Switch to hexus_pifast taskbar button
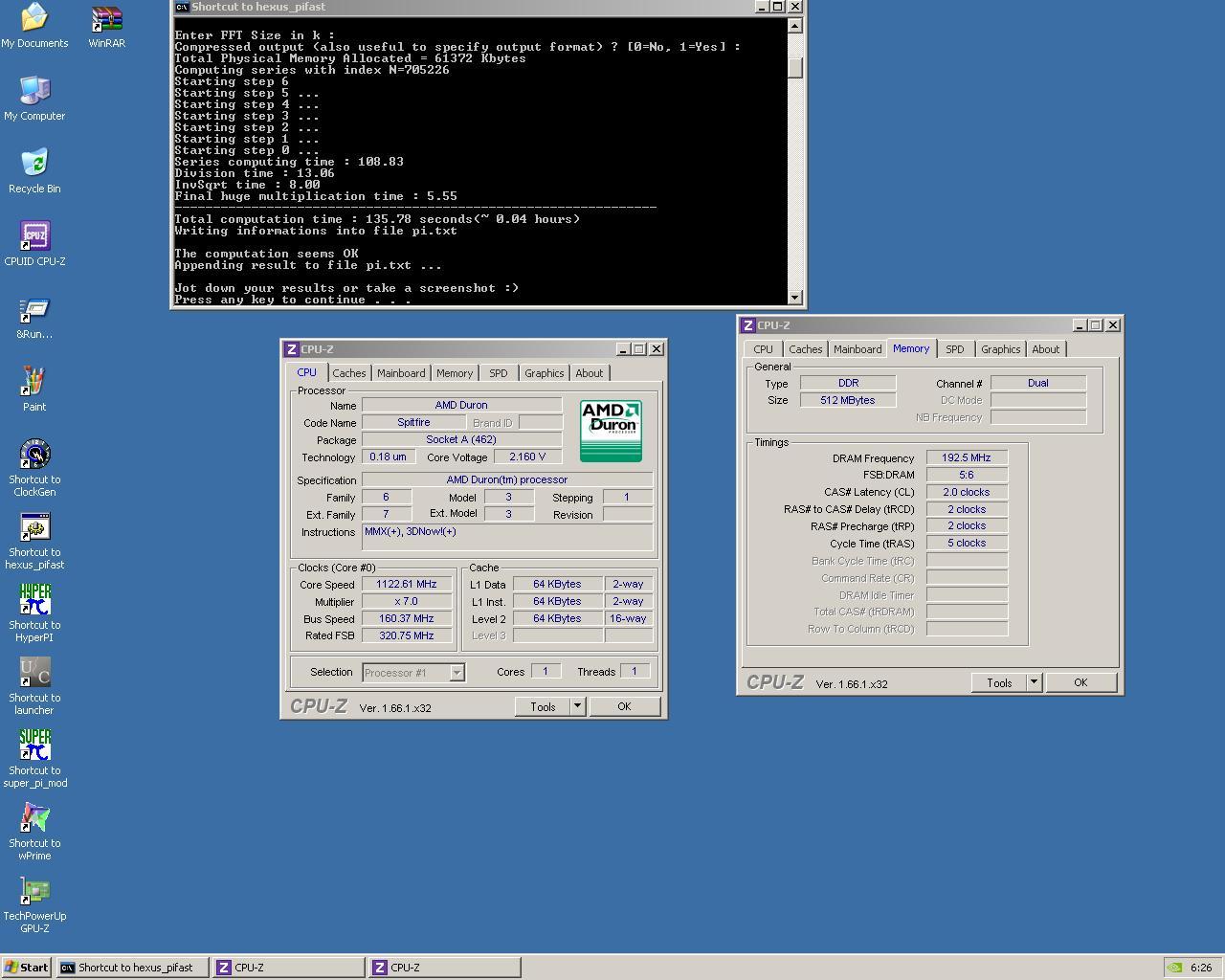This screenshot has width=1225, height=980. click(x=132, y=968)
